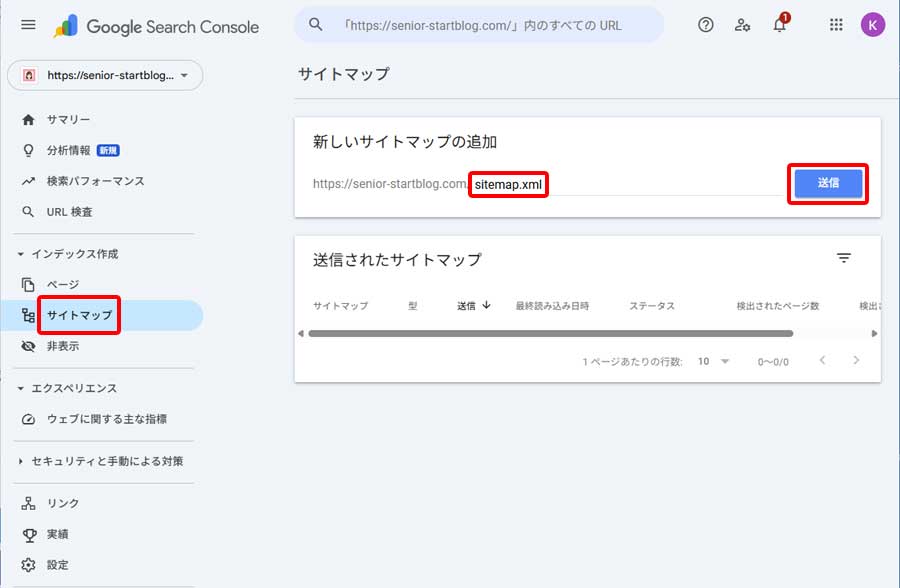Image resolution: width=900 pixels, height=588 pixels.
Task: Toggle the hamburger menu to collapse navigation
Action: click(x=27, y=26)
